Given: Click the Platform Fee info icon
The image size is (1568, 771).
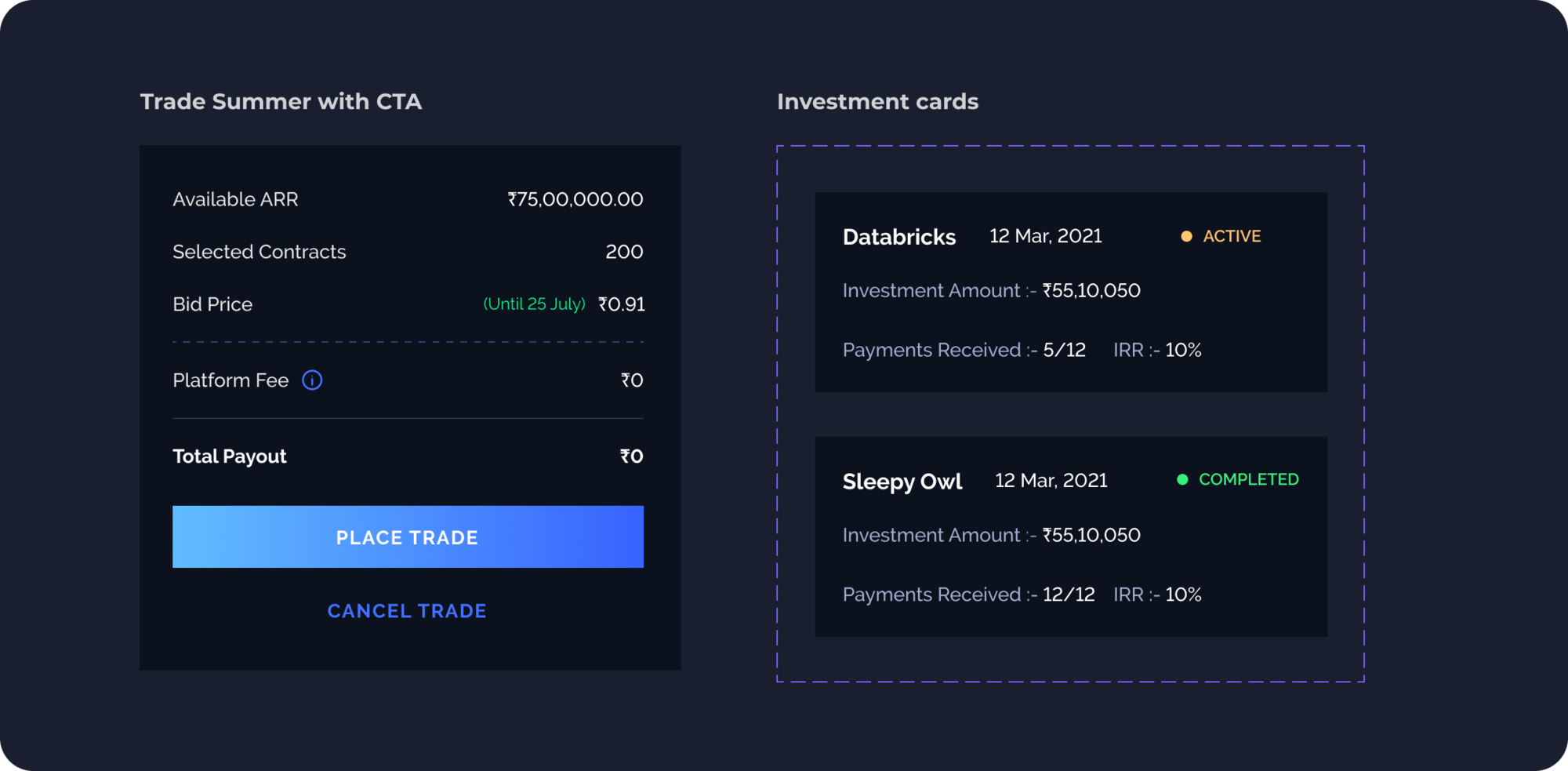Looking at the screenshot, I should [312, 380].
